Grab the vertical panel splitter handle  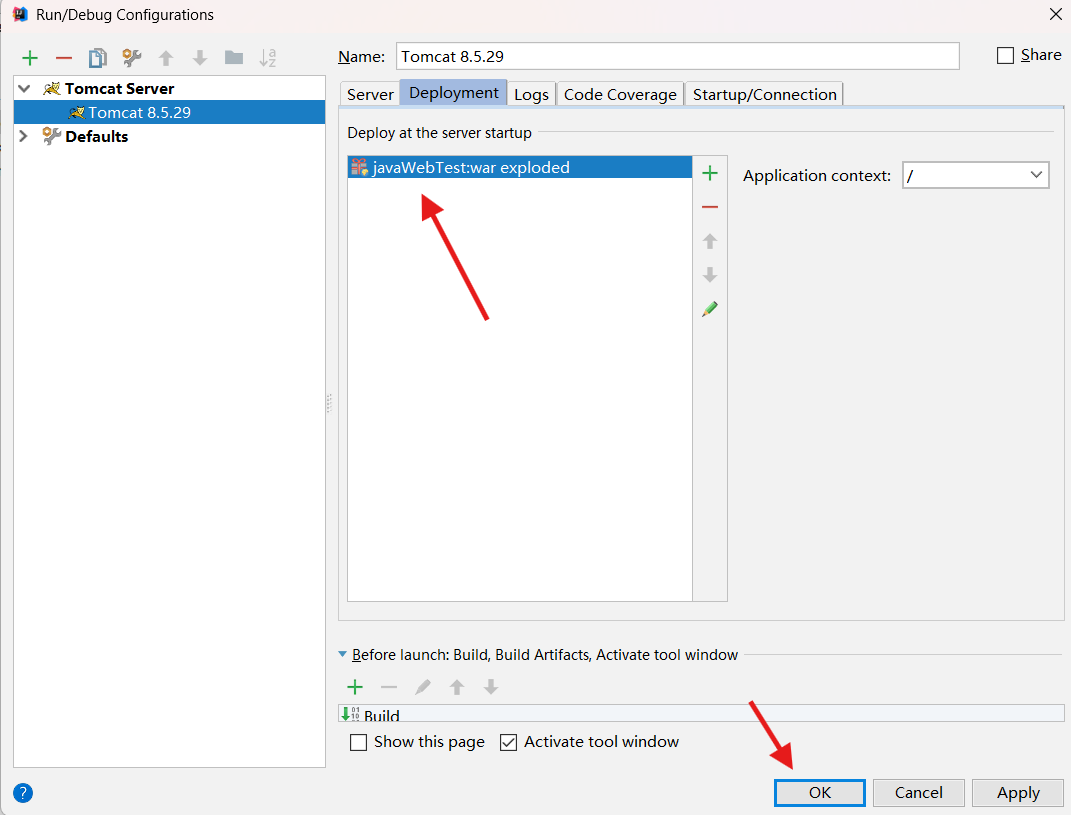(x=329, y=403)
